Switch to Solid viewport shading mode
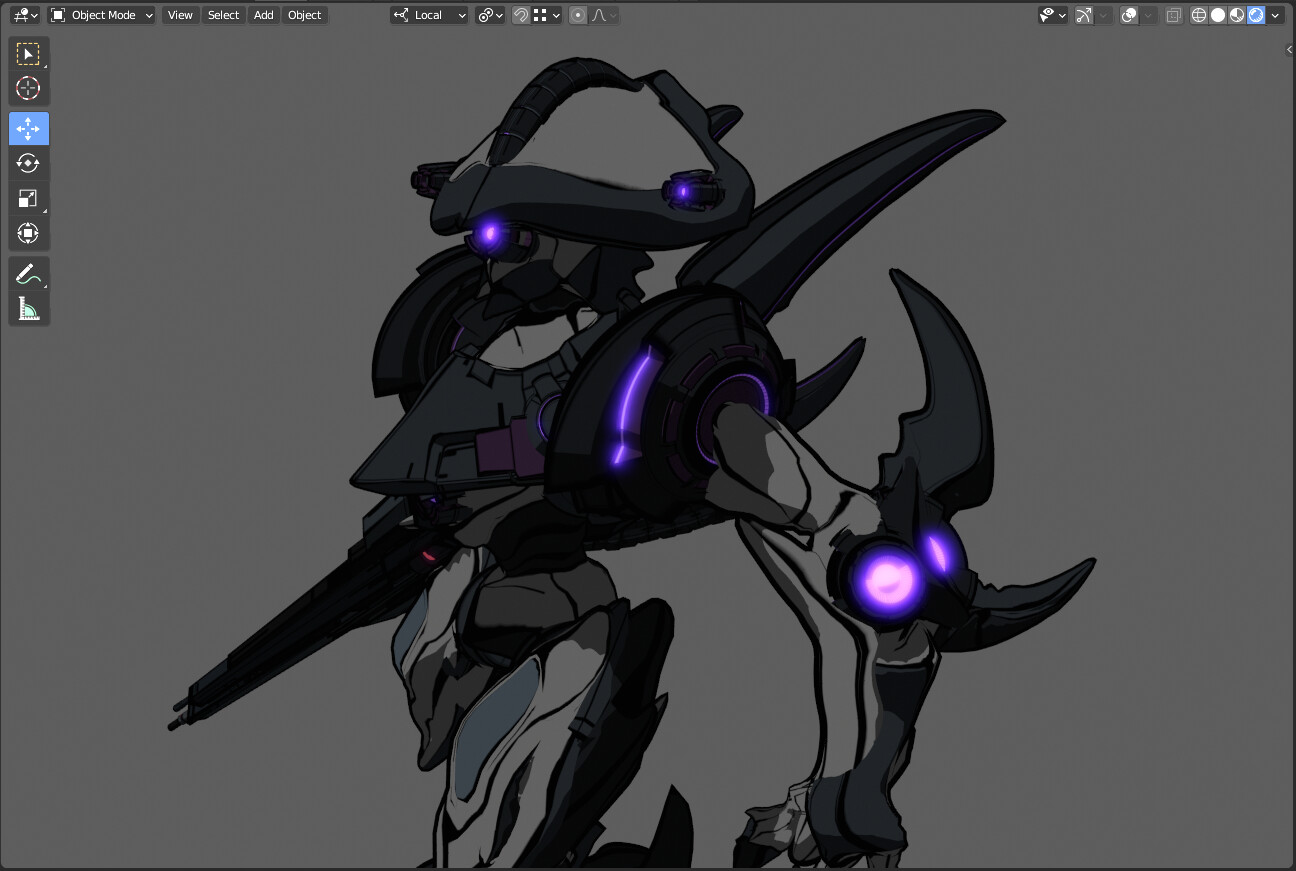Screen dimensions: 1296x871 (1216, 14)
